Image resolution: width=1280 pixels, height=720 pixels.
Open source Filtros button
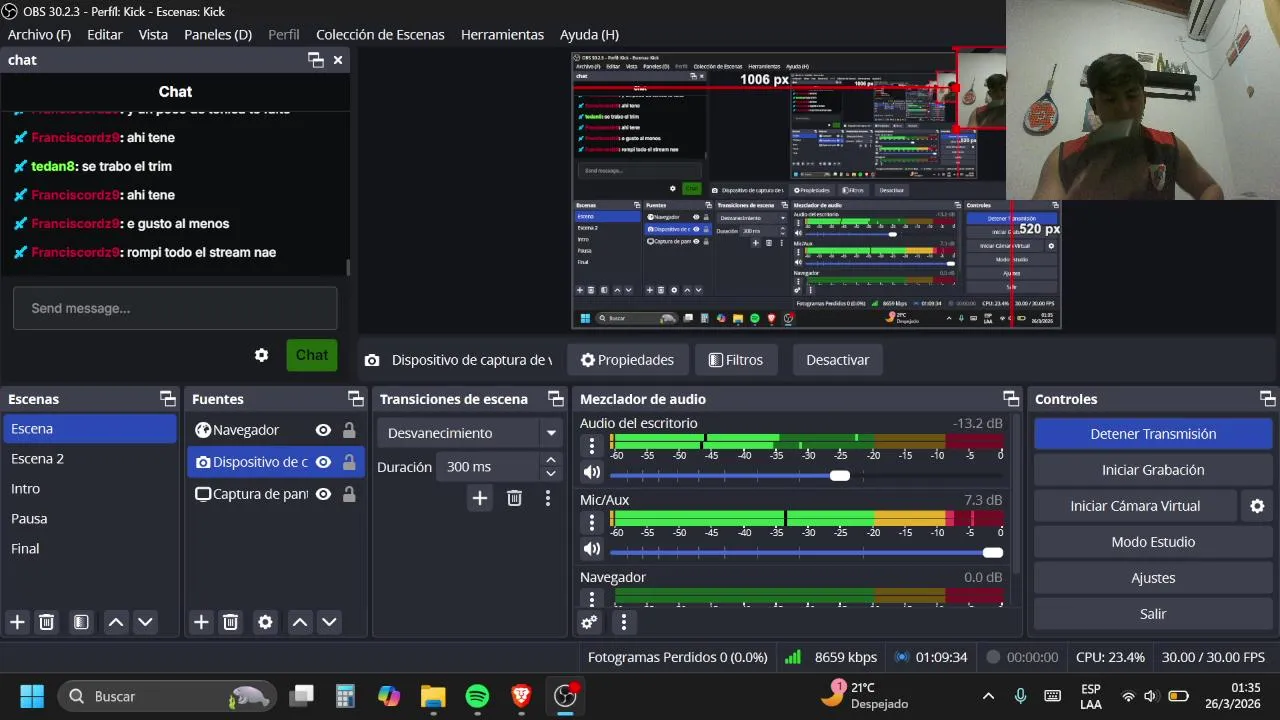735,360
